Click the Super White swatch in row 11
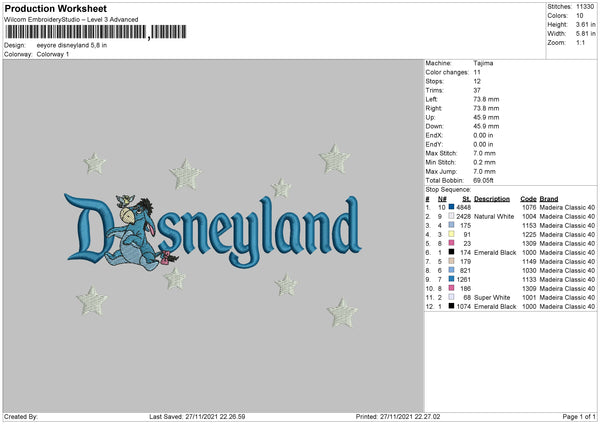This screenshot has width=600, height=424. click(x=451, y=297)
